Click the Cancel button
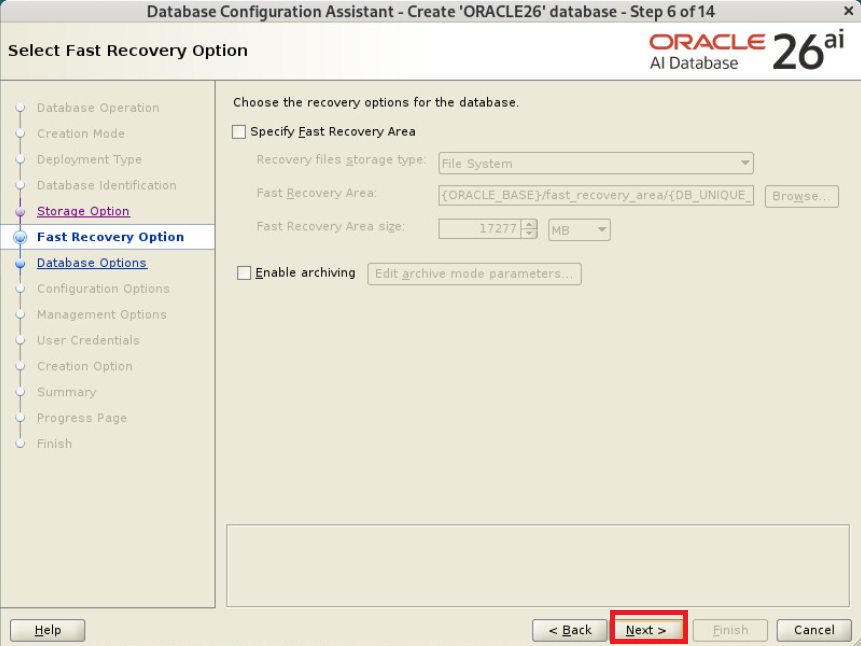861x646 pixels. pyautogui.click(x=814, y=630)
